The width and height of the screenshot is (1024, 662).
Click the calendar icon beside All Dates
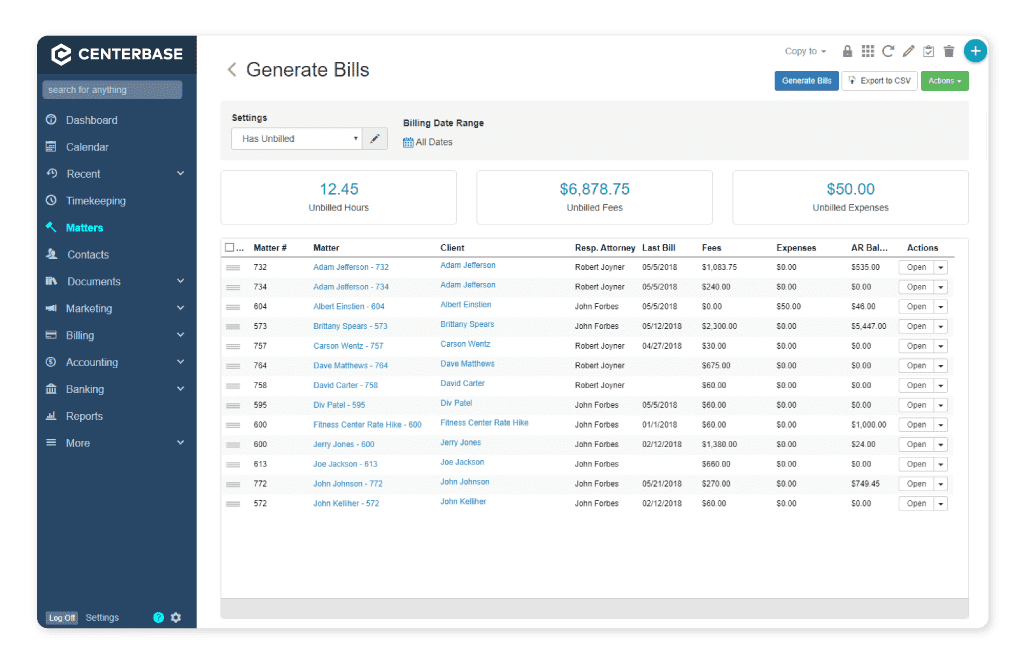click(410, 142)
